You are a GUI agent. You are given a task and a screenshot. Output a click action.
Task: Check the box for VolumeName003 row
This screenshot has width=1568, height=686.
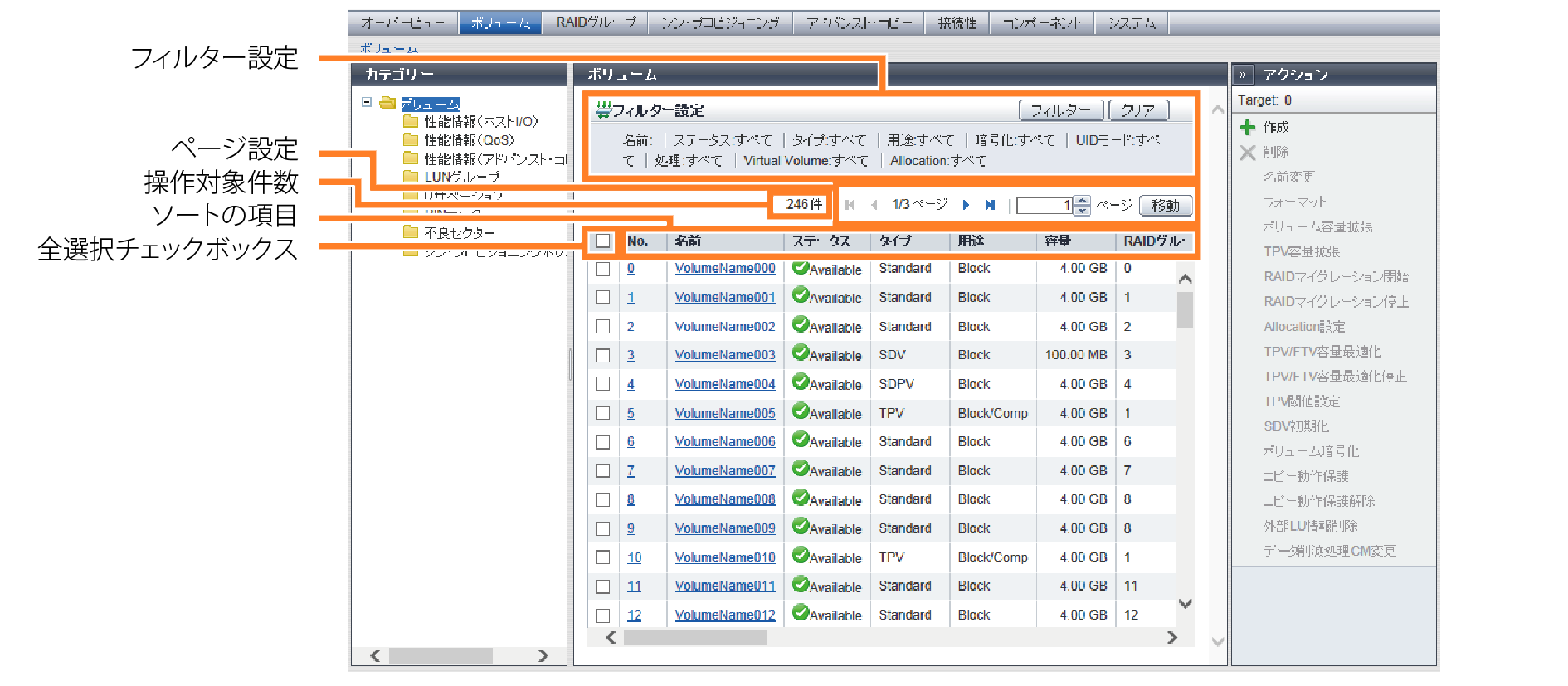603,355
